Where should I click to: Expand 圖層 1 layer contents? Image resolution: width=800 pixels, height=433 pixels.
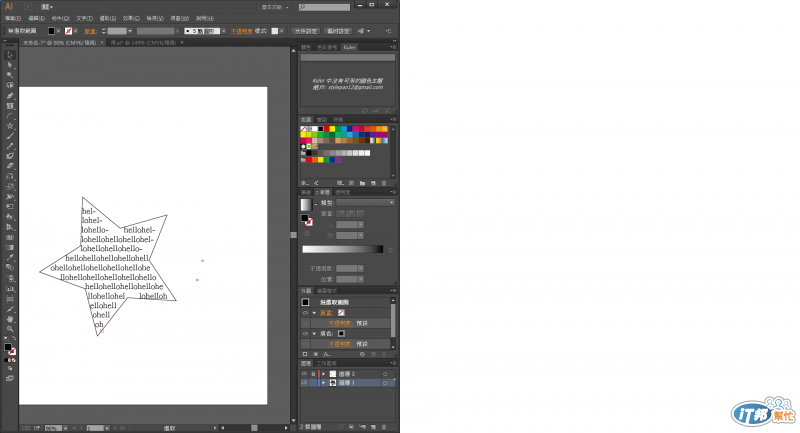tap(323, 383)
